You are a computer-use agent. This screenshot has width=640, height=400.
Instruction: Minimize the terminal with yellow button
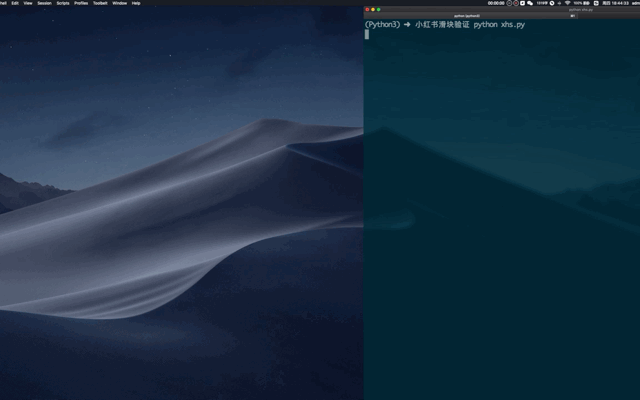[373, 9]
